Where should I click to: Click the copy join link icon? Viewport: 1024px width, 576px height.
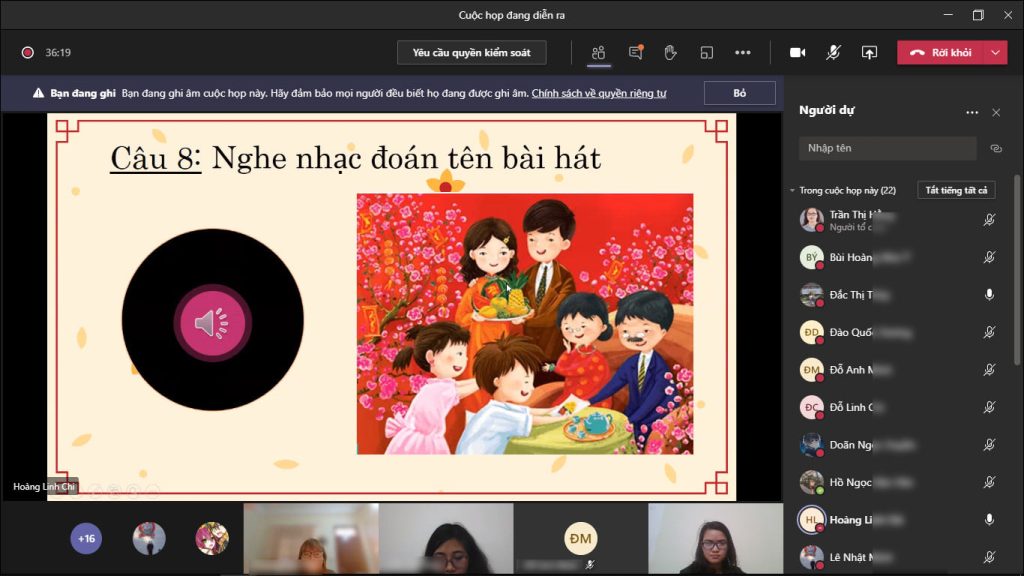996,148
